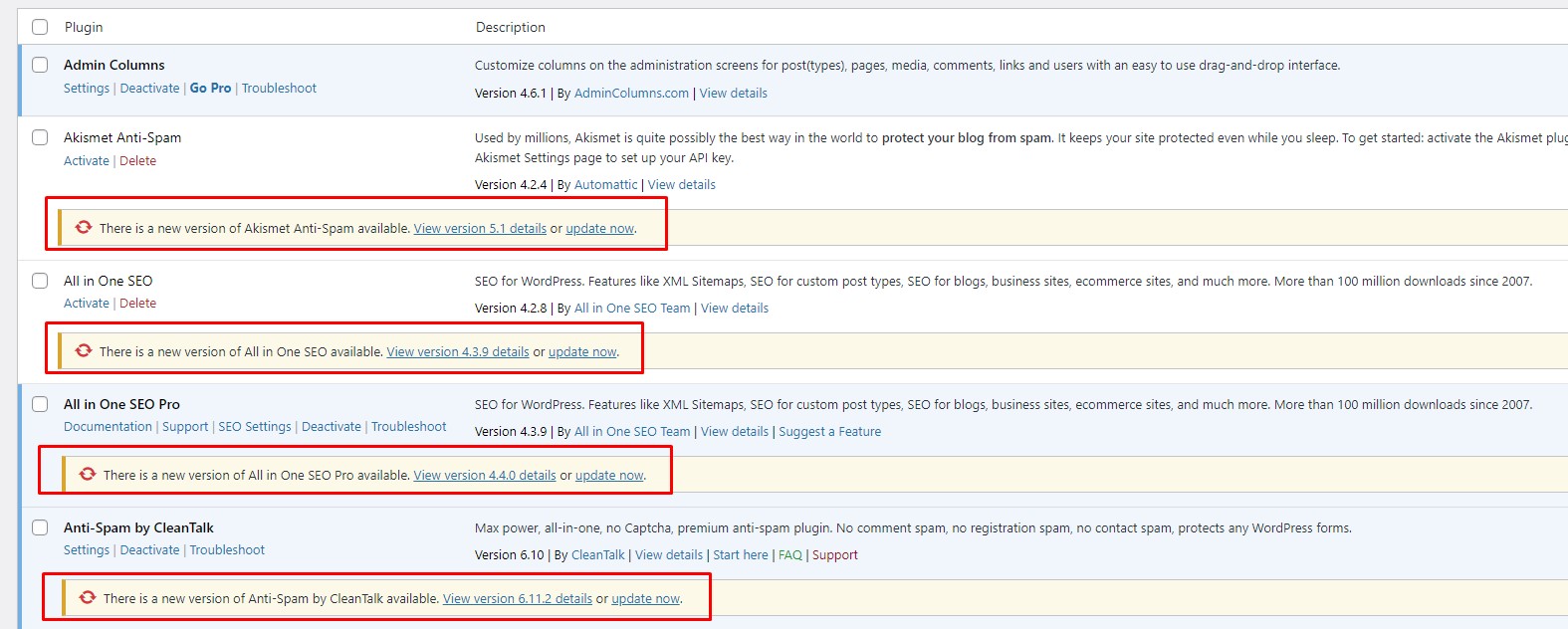This screenshot has height=629, width=1568.
Task: Tick the Anti-Spam by CleanTalk checkbox
Action: (x=40, y=527)
